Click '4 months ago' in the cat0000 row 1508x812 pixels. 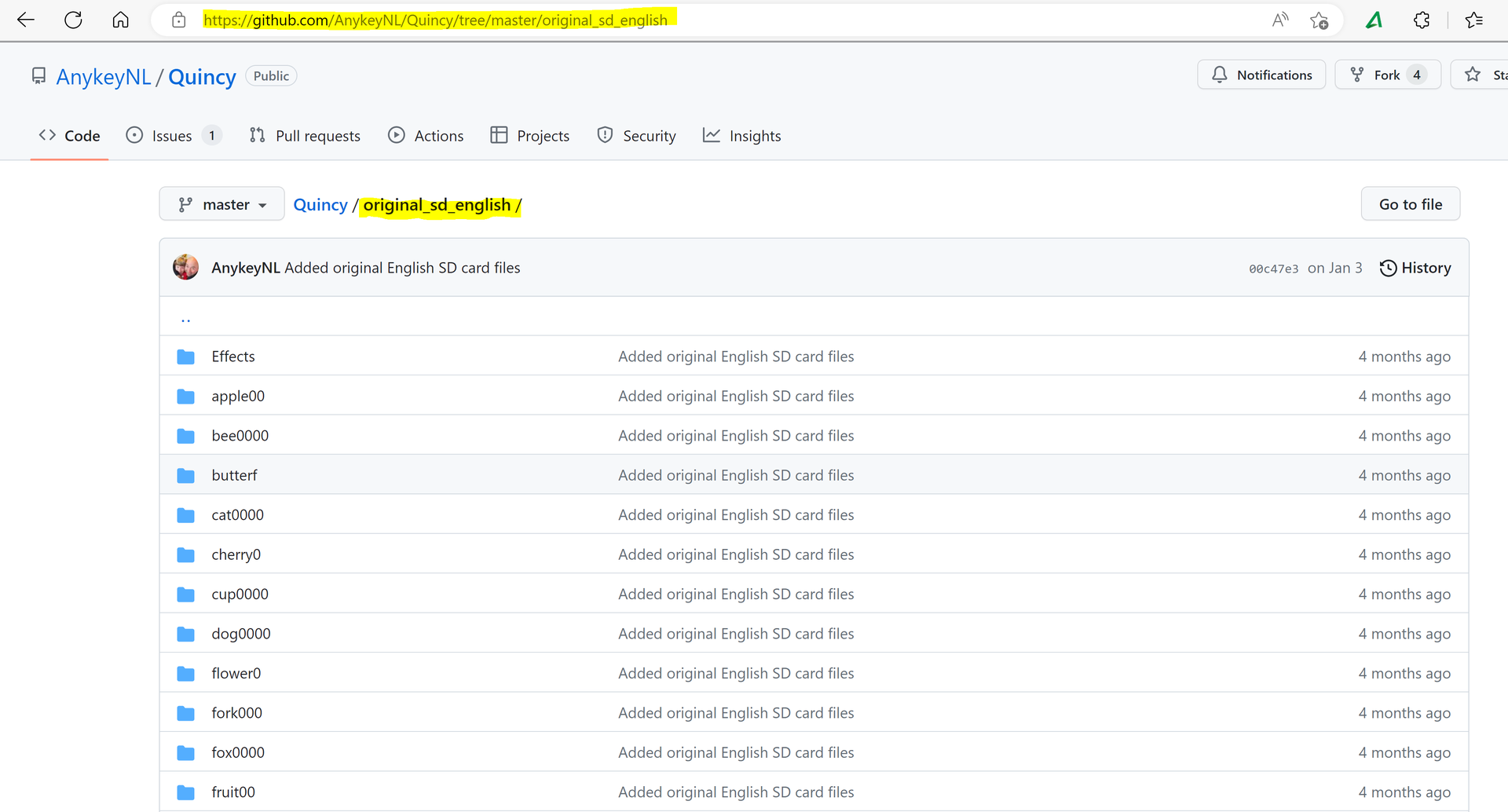pos(1404,515)
